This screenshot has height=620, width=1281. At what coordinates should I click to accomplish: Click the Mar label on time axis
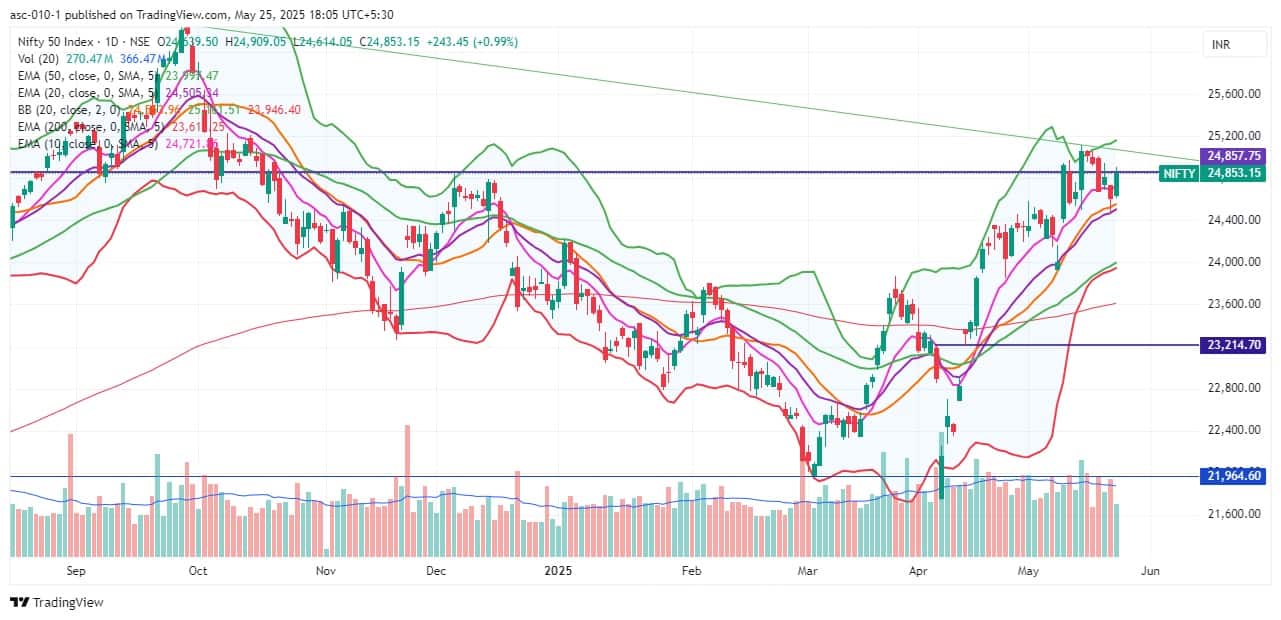click(807, 571)
